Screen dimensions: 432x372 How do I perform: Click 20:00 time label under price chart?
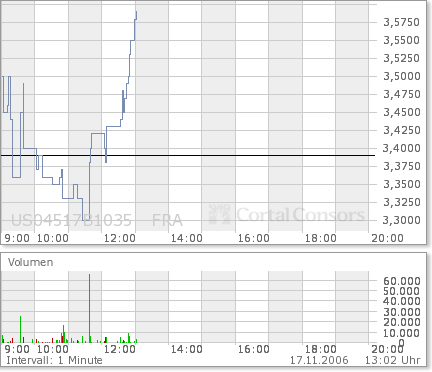point(387,239)
